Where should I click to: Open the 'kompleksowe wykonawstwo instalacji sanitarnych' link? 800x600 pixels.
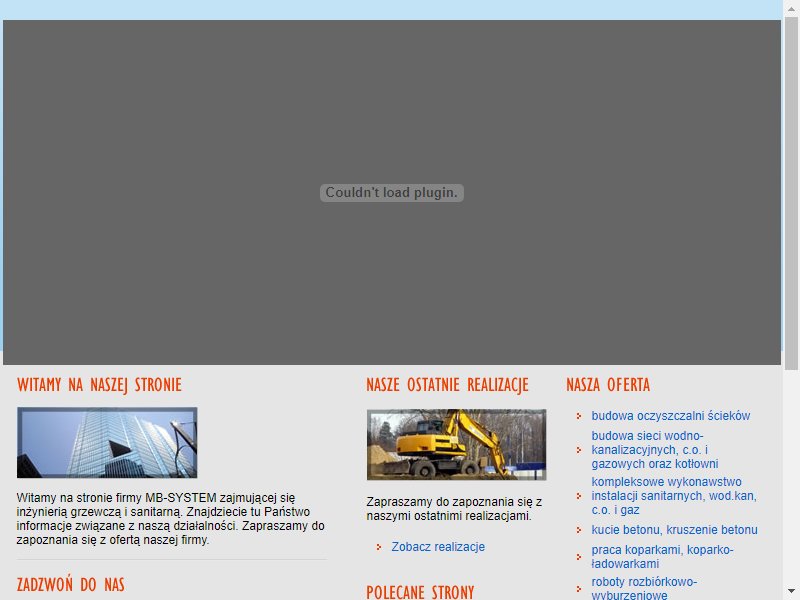(x=673, y=495)
